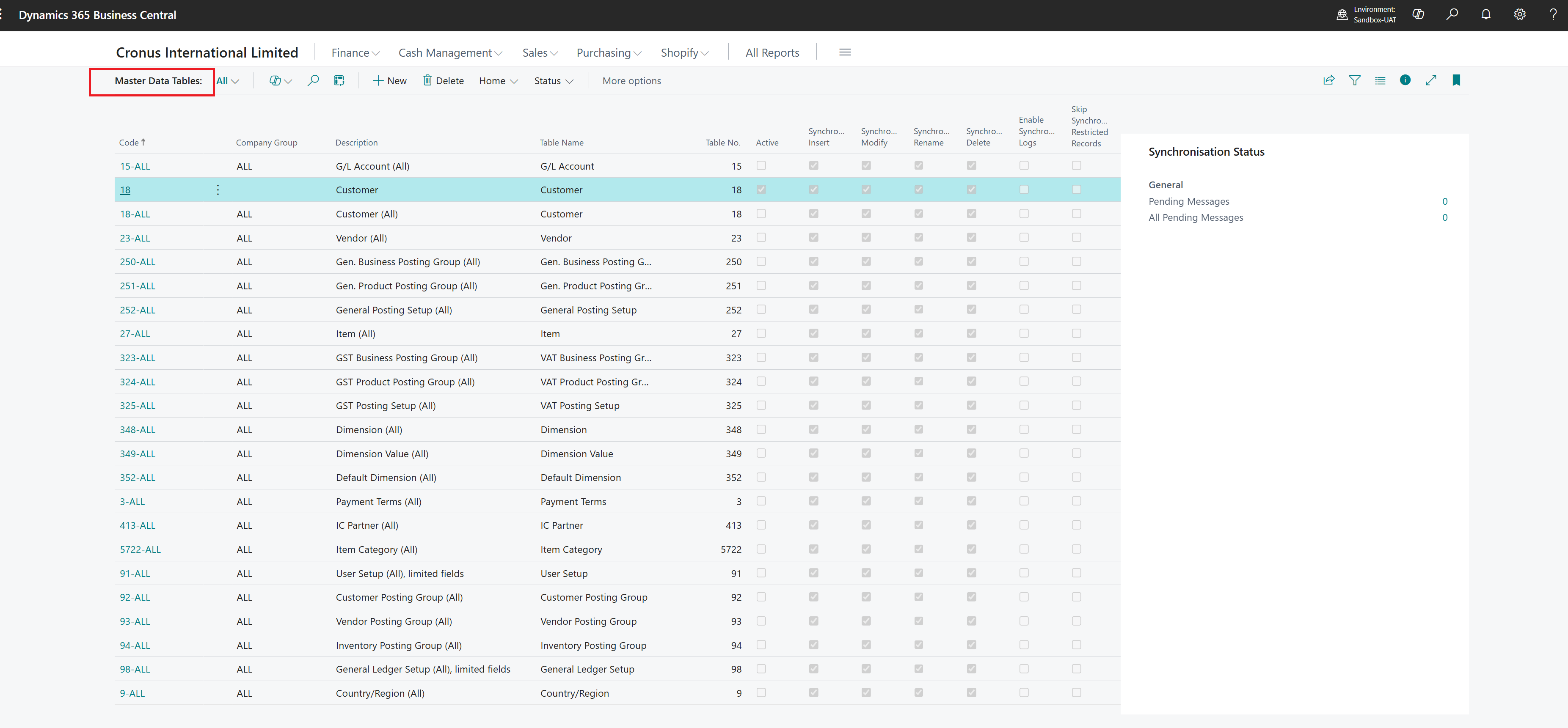Select the GST Posting Setup (All) description cell

pyautogui.click(x=385, y=406)
